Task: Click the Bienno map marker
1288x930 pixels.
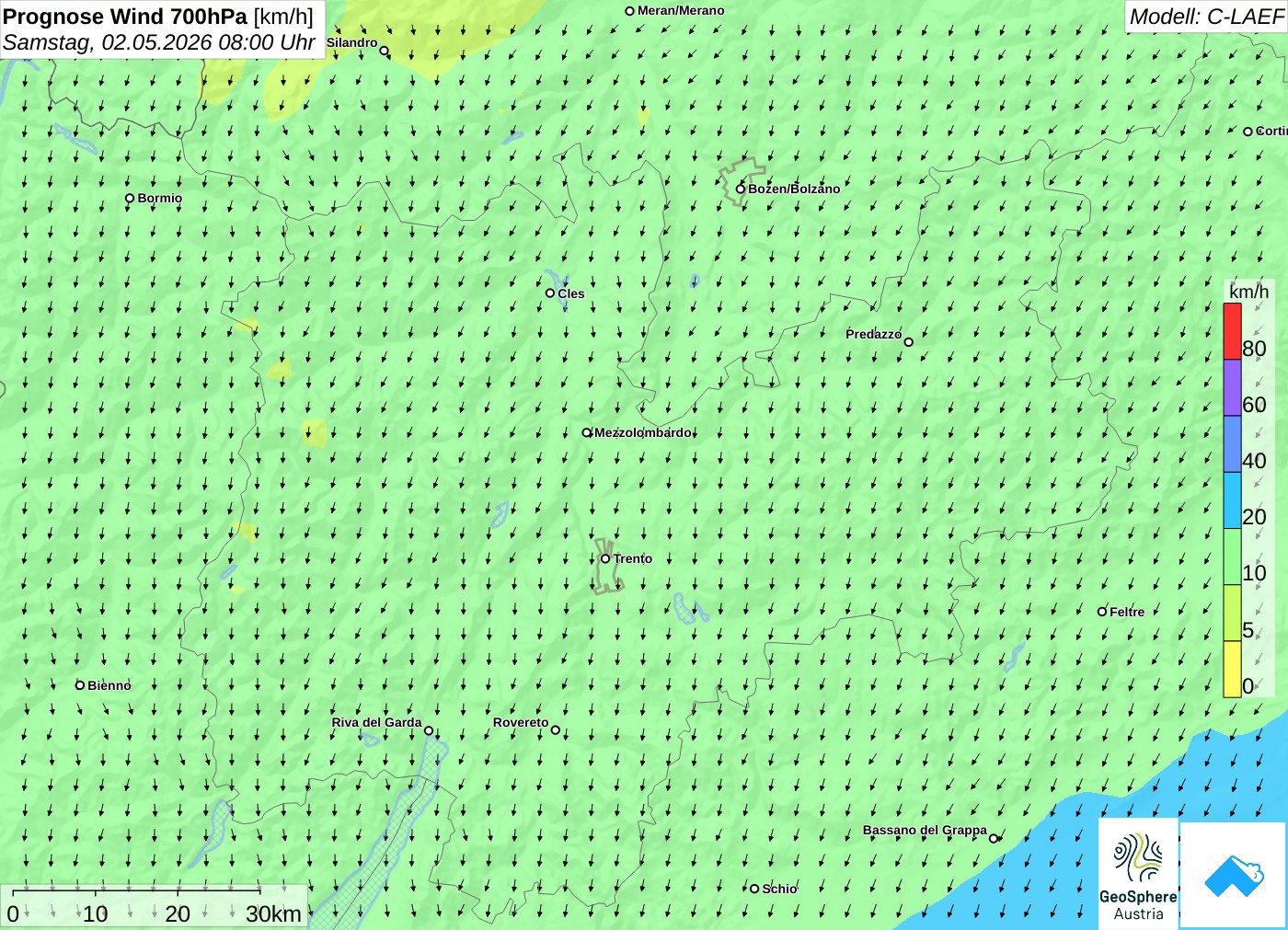Action: pyautogui.click(x=80, y=685)
